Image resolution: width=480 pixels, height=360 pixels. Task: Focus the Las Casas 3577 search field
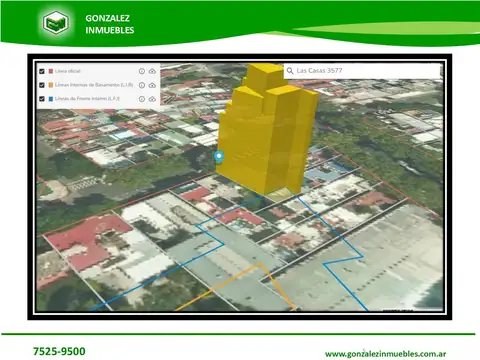362,71
